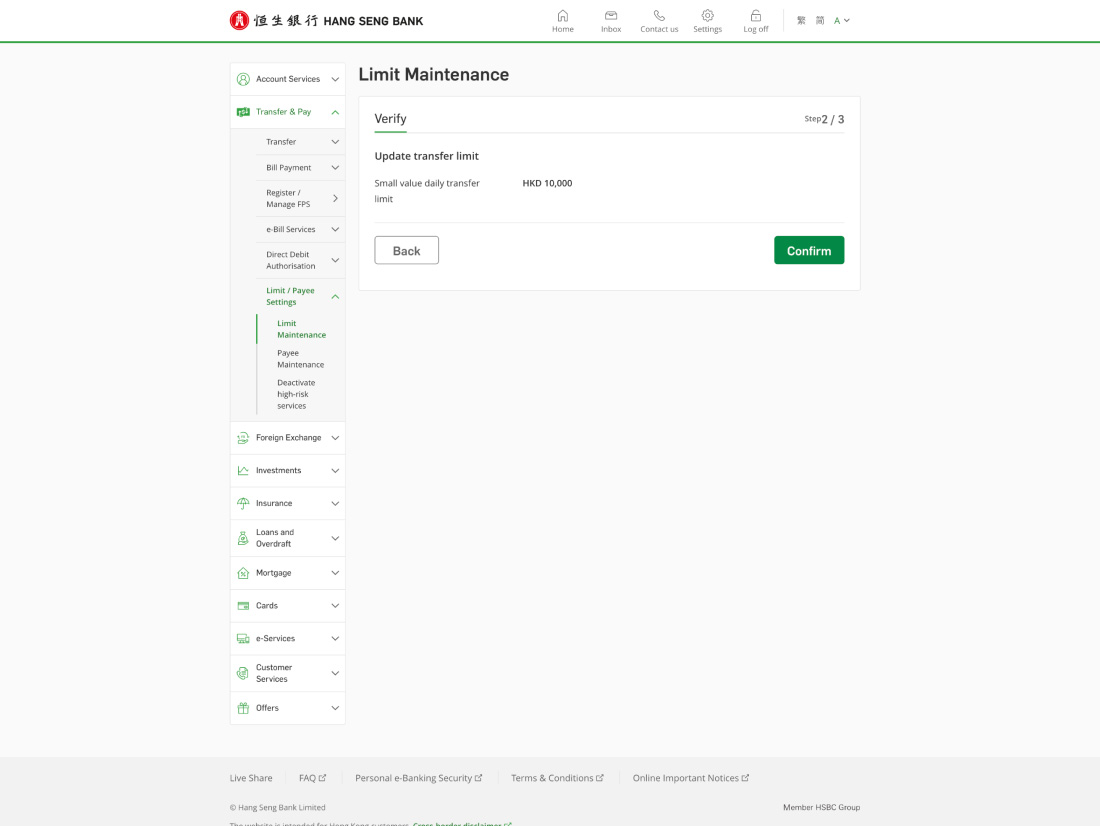Click the Foreign Exchange sidebar icon
Image resolution: width=1100 pixels, height=826 pixels.
pyautogui.click(x=243, y=438)
